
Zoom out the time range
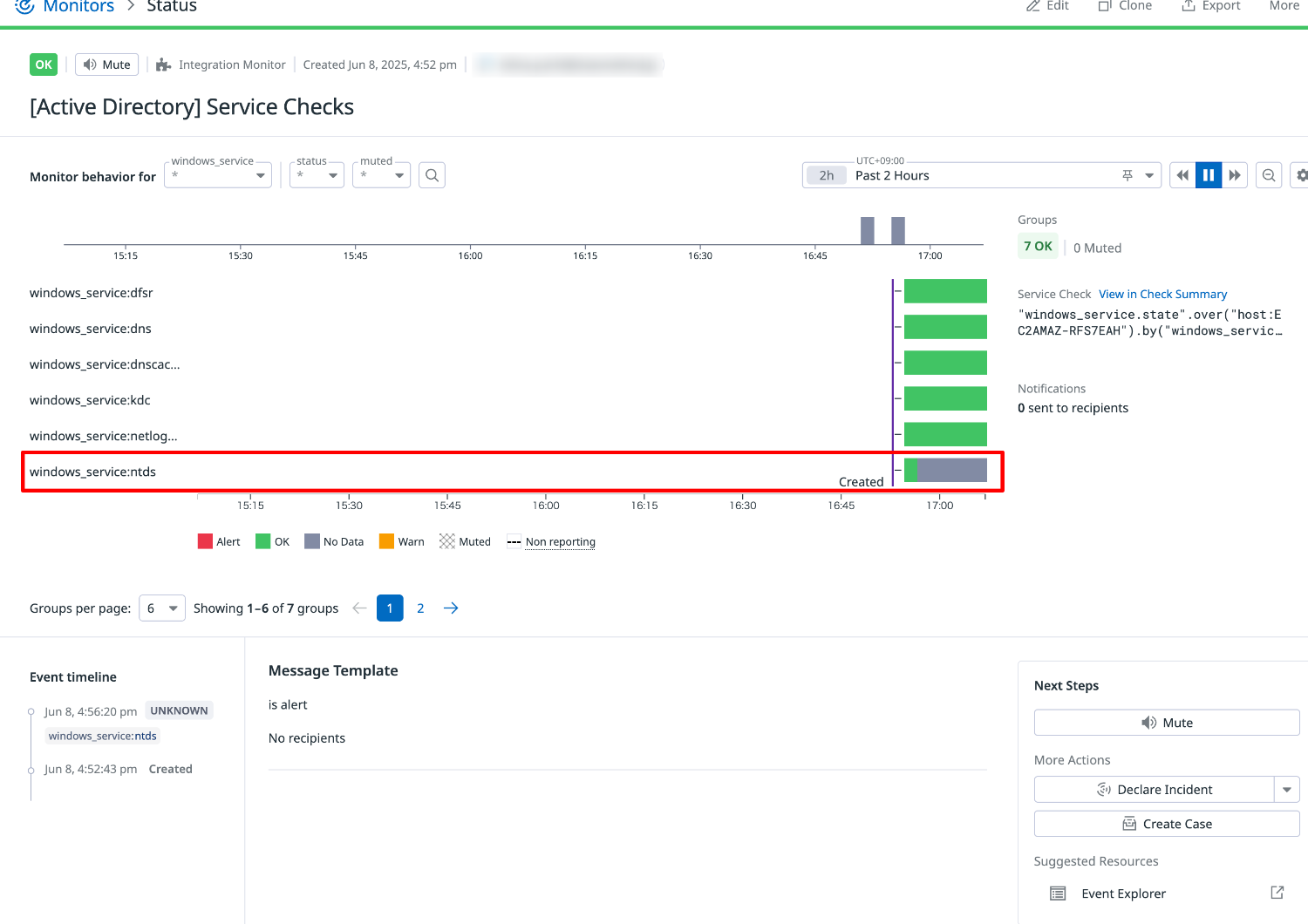coord(1269,175)
